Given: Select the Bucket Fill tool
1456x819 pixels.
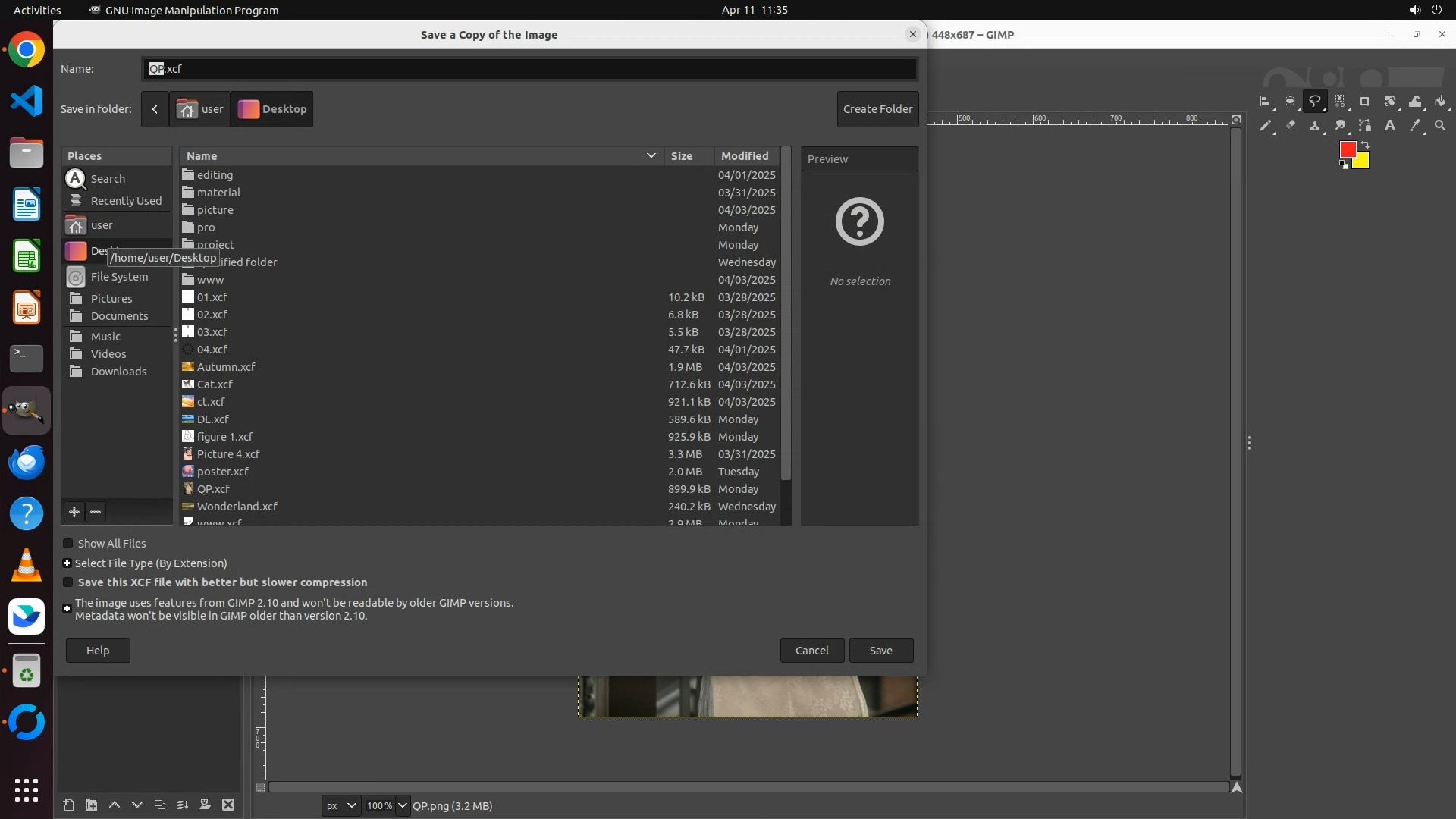Looking at the screenshot, I should 1440,101.
